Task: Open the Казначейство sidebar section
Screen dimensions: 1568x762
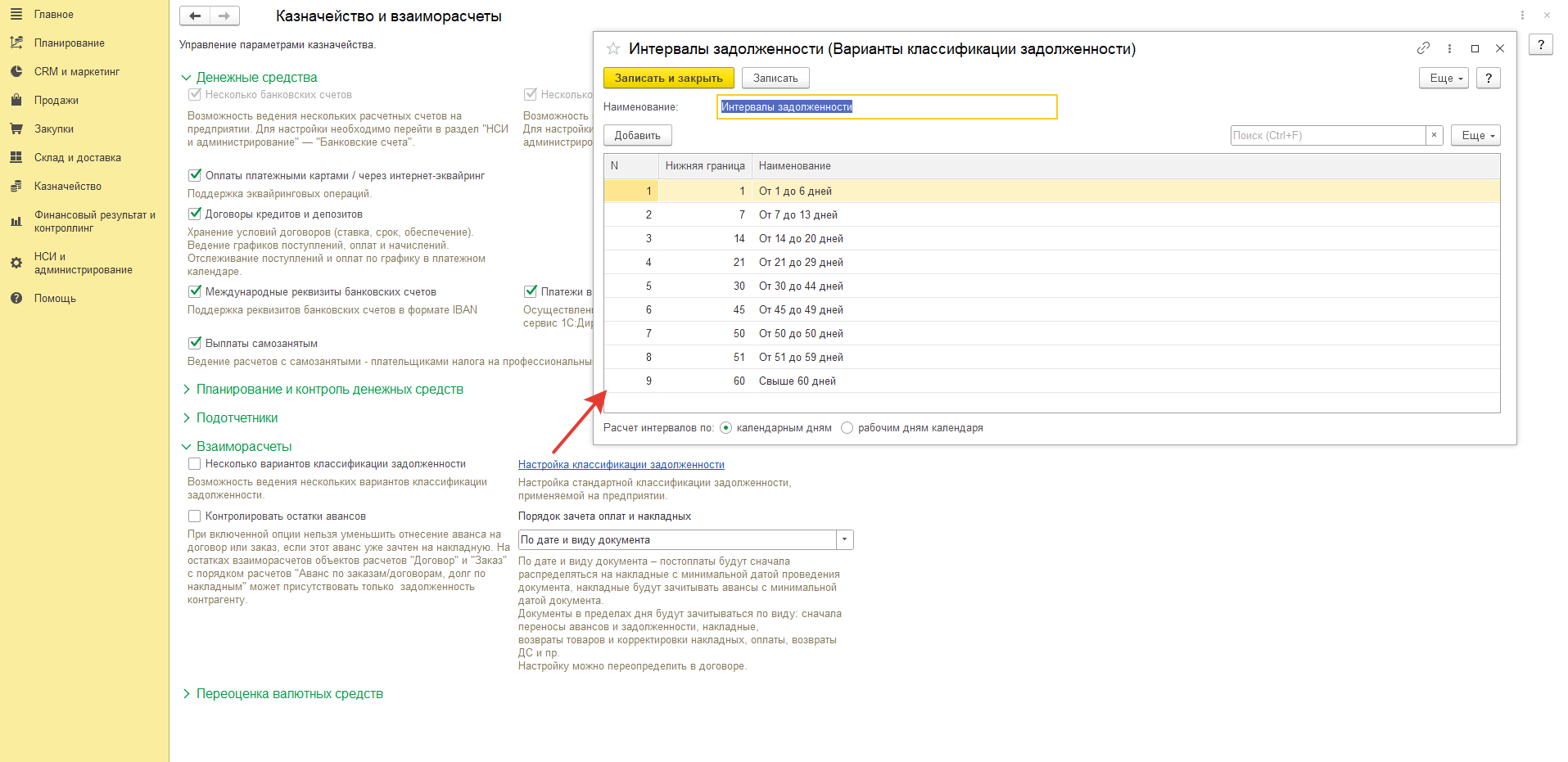Action: 68,186
